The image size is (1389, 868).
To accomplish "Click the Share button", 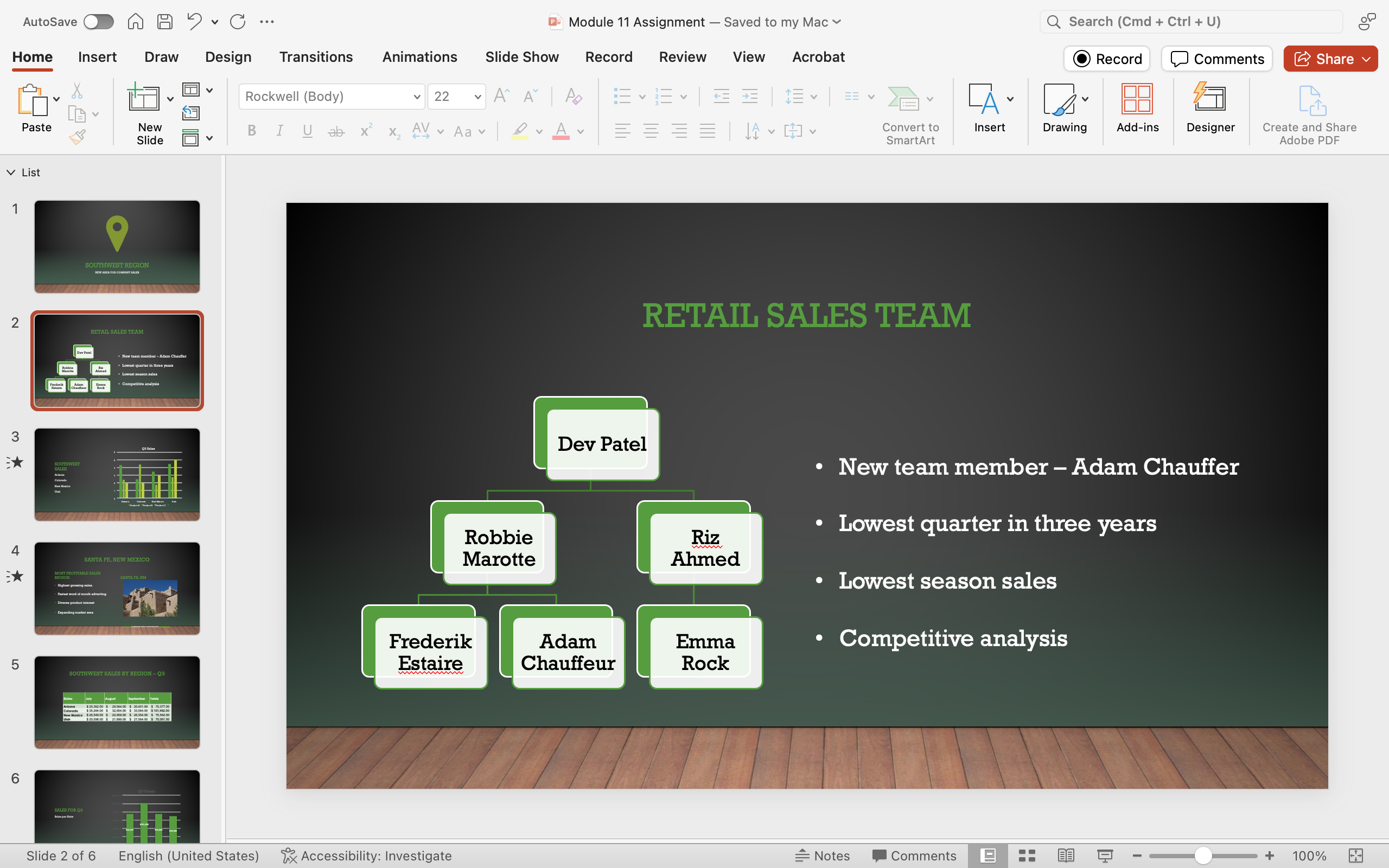I will click(x=1330, y=59).
